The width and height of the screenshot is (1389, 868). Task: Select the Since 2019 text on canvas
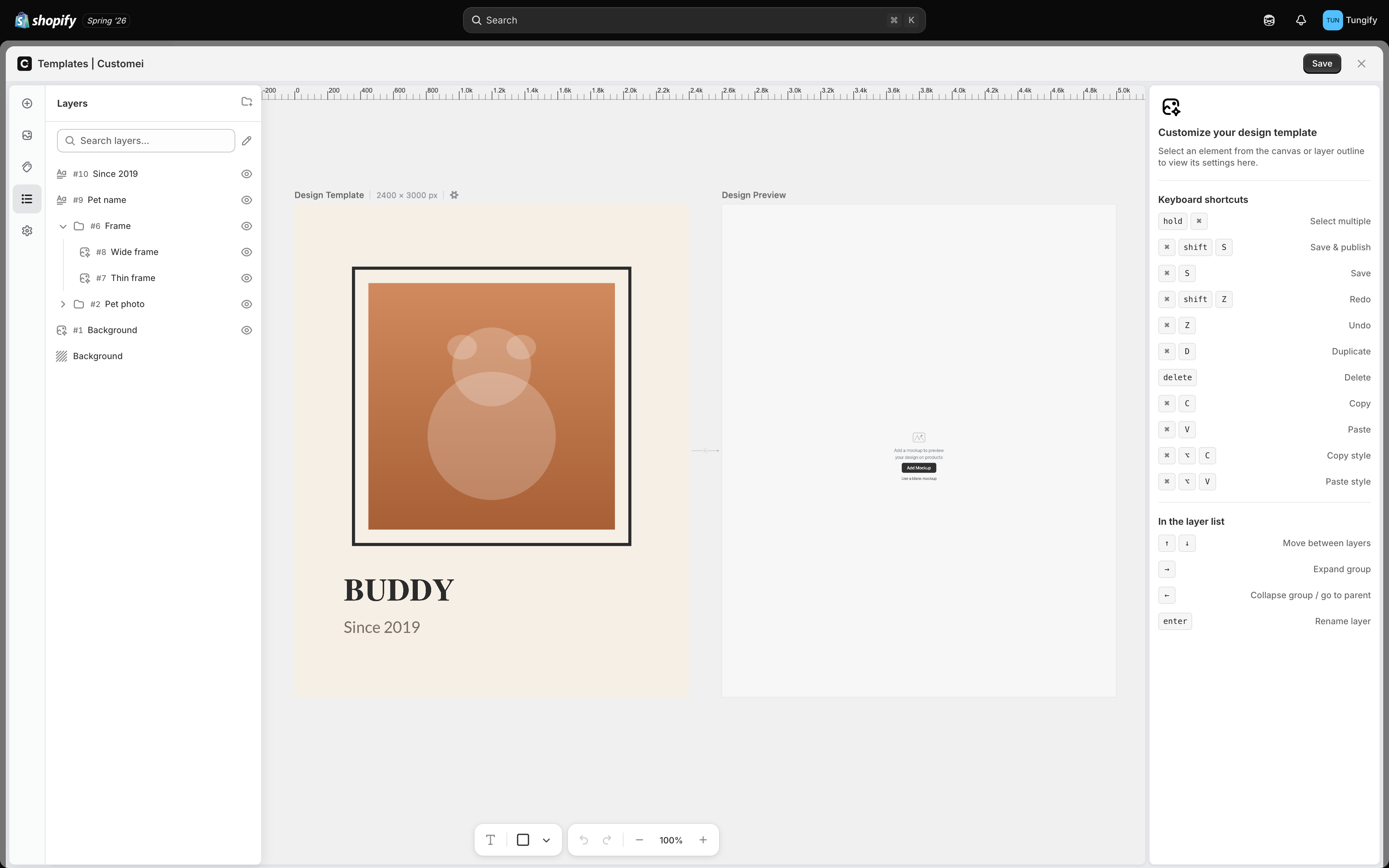(x=382, y=627)
